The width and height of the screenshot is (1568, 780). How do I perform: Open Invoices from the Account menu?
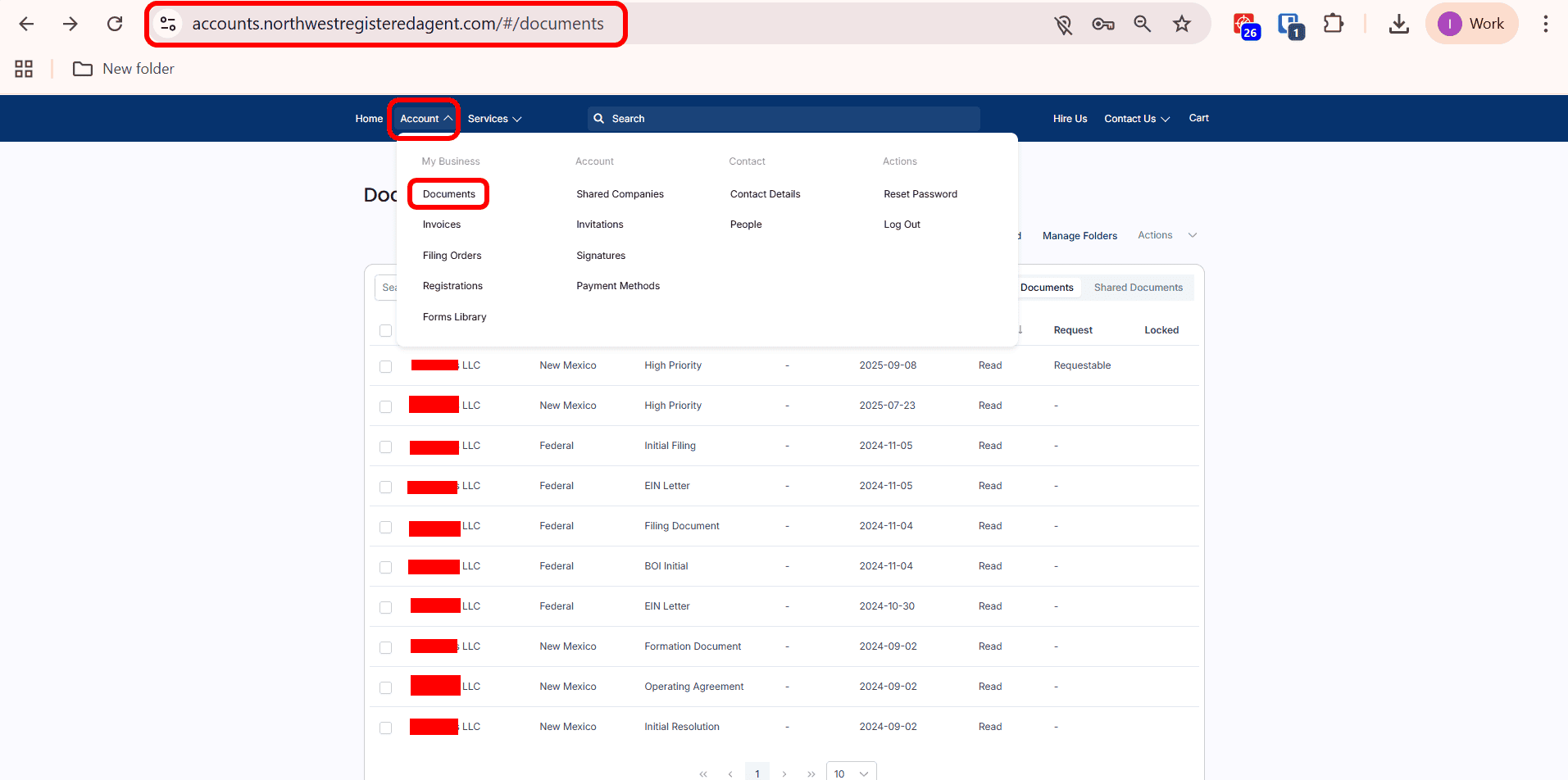tap(442, 224)
